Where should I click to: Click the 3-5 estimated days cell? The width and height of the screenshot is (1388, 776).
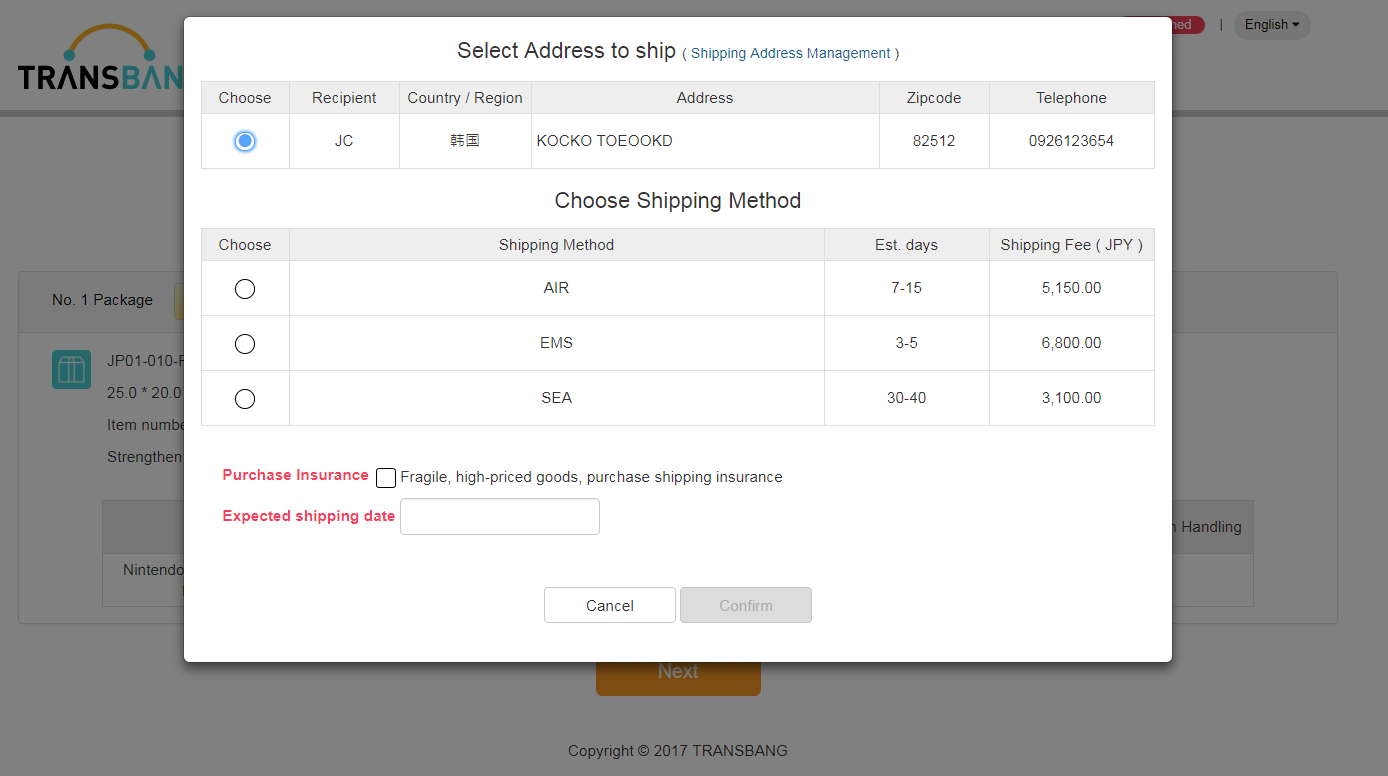pyautogui.click(x=907, y=343)
